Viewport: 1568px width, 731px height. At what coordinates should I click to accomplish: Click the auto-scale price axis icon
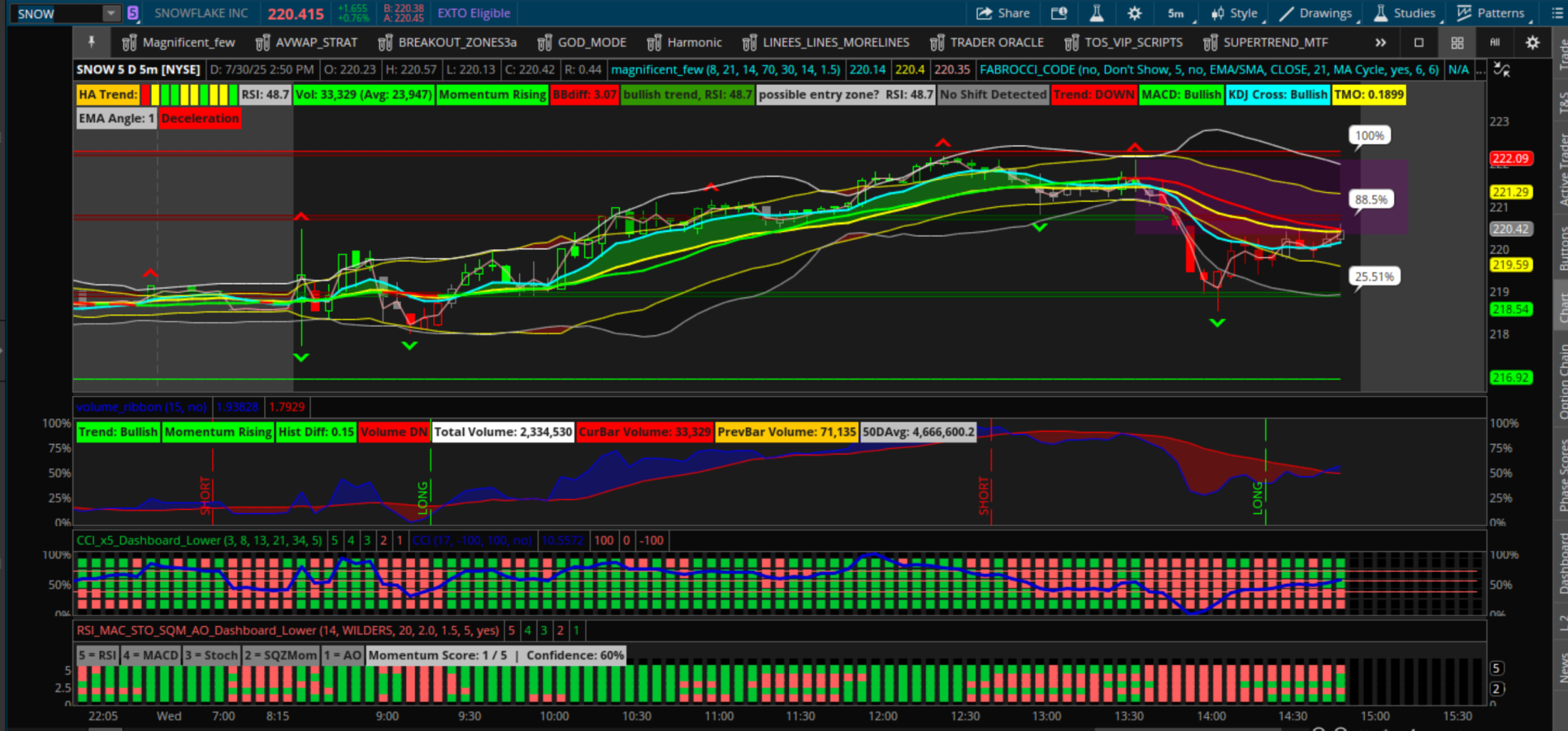(1502, 70)
